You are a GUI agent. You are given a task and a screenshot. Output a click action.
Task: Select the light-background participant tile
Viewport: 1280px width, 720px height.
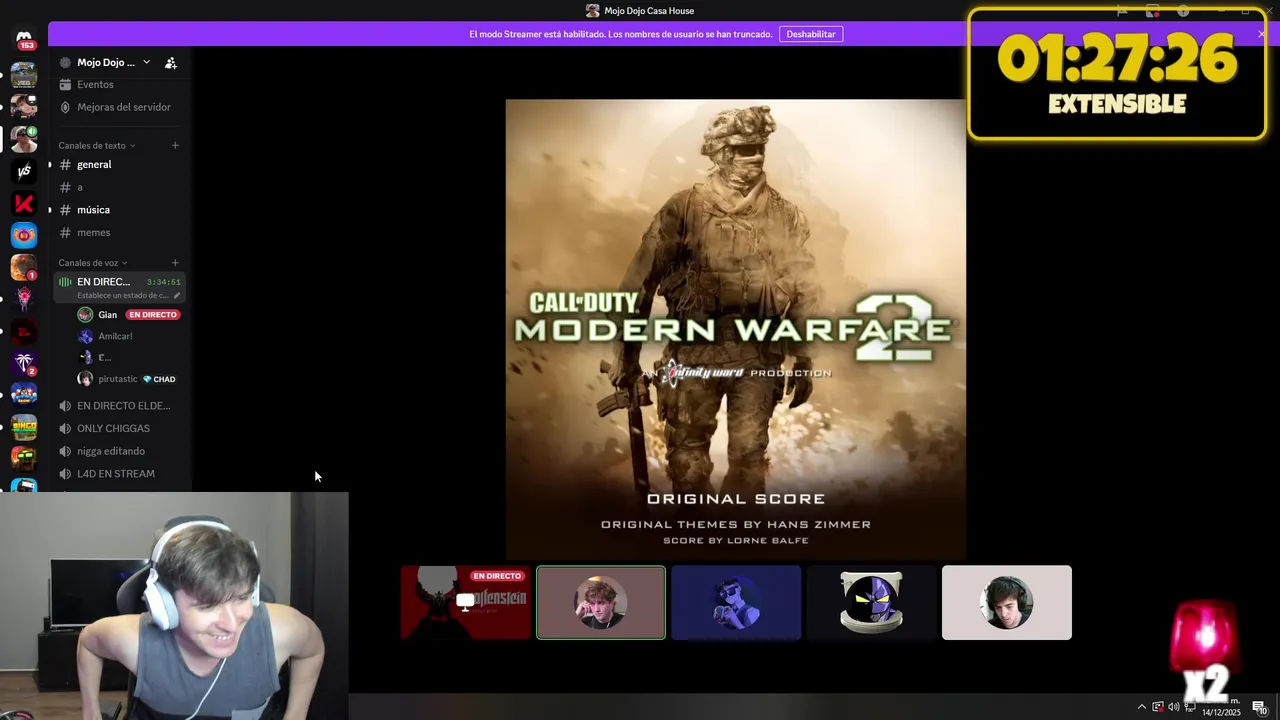(1007, 602)
